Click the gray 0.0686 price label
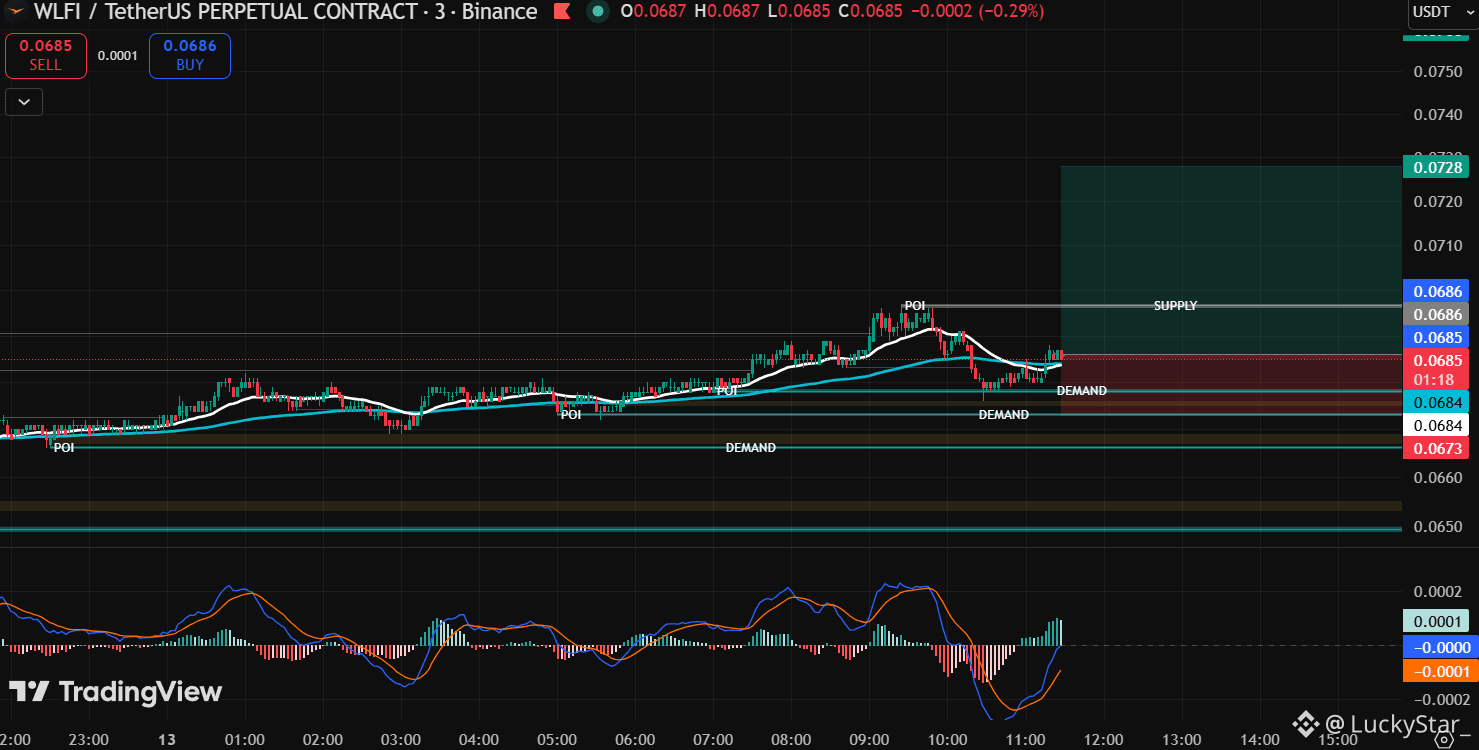Image resolution: width=1479 pixels, height=750 pixels. tap(1435, 314)
